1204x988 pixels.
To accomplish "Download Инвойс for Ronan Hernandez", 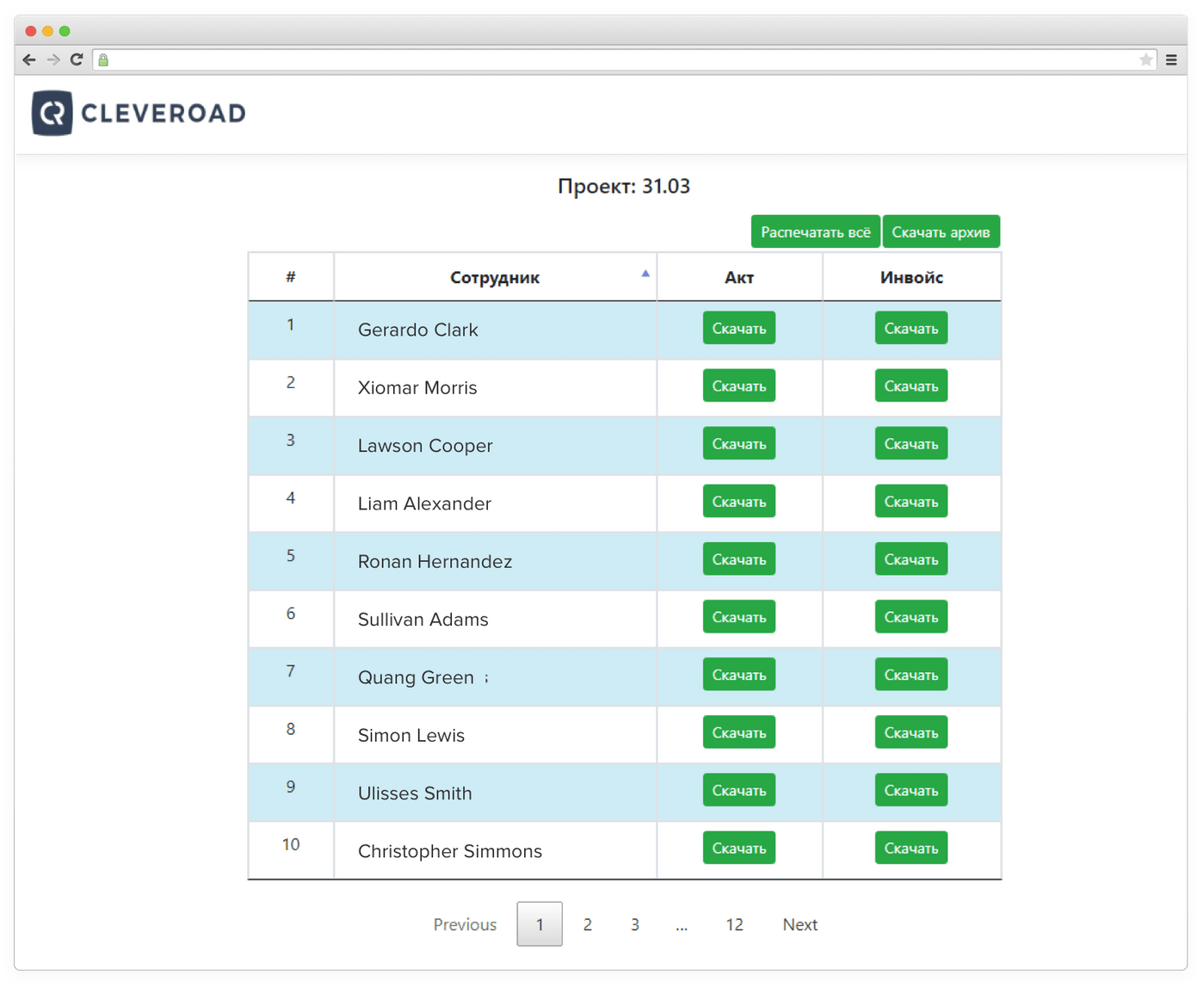I will click(x=911, y=559).
